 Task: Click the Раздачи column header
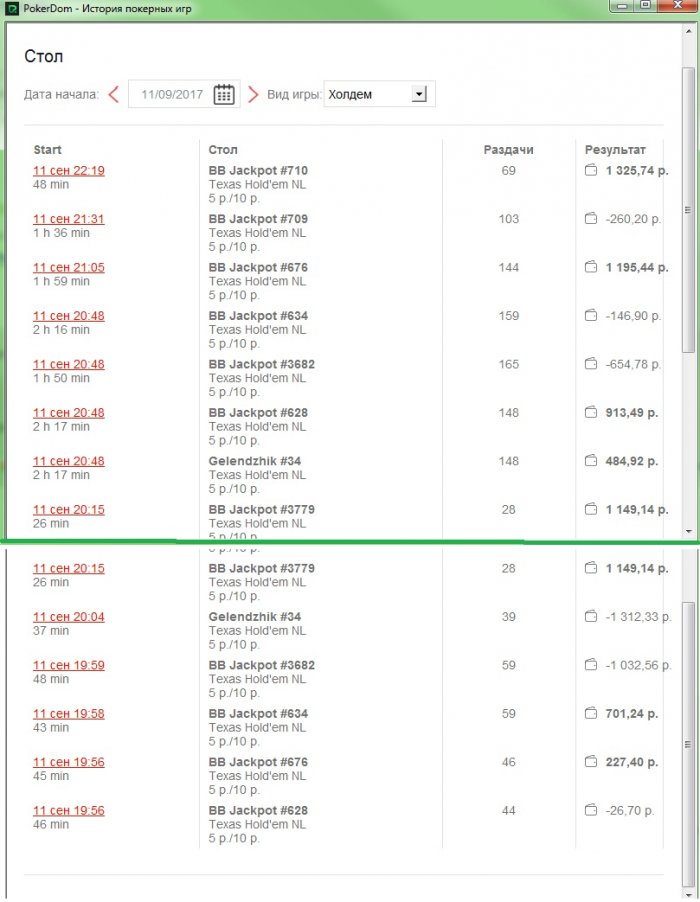(x=508, y=150)
